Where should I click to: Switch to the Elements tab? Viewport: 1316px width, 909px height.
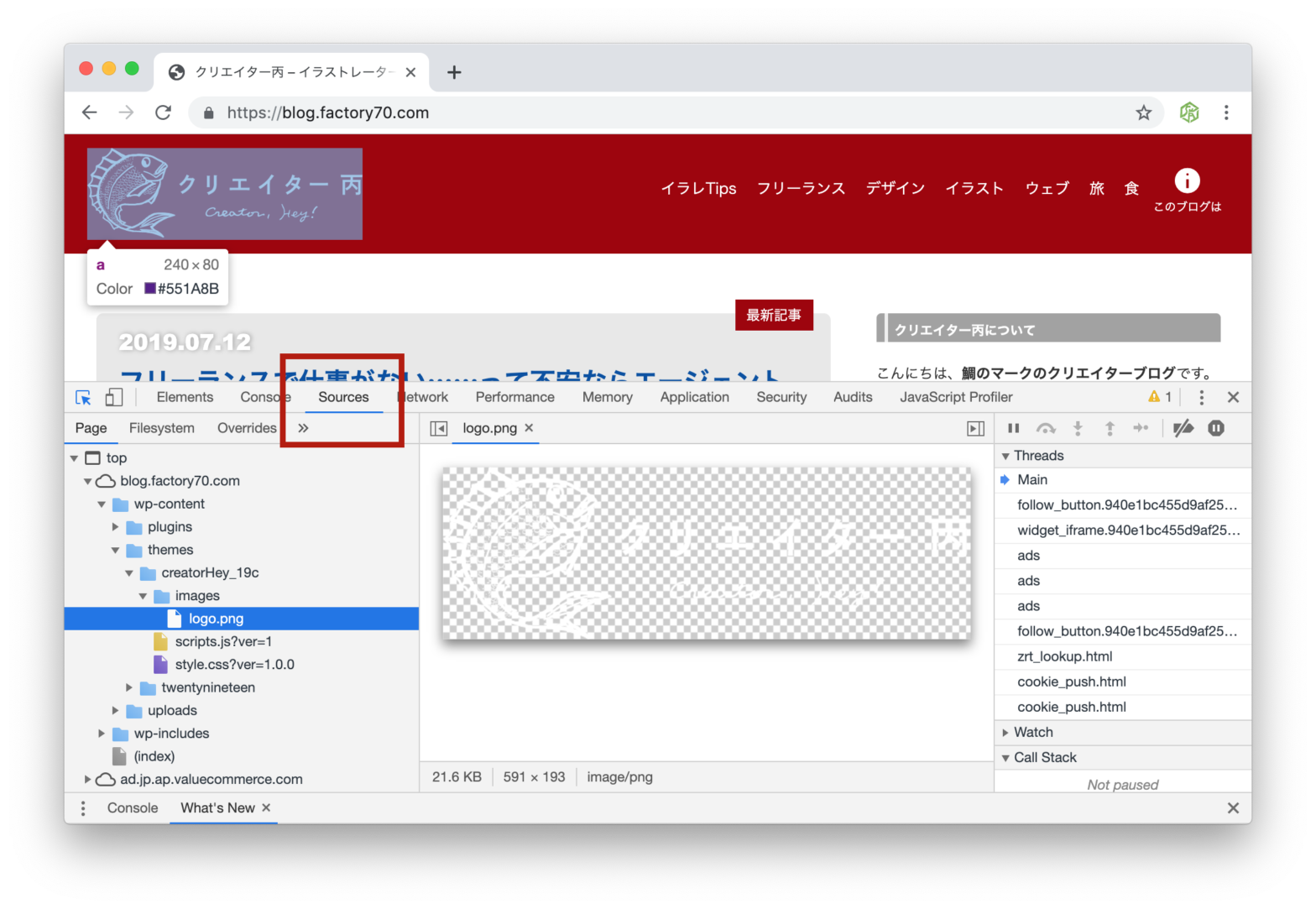185,398
